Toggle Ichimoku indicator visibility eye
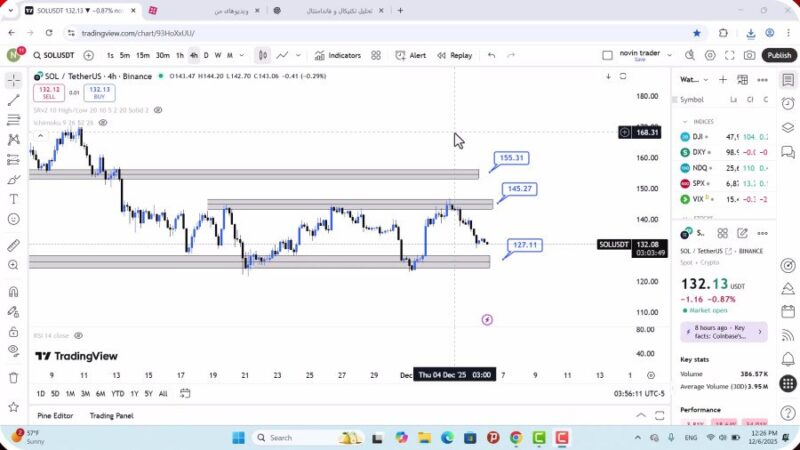The height and width of the screenshot is (450, 800). pos(103,123)
